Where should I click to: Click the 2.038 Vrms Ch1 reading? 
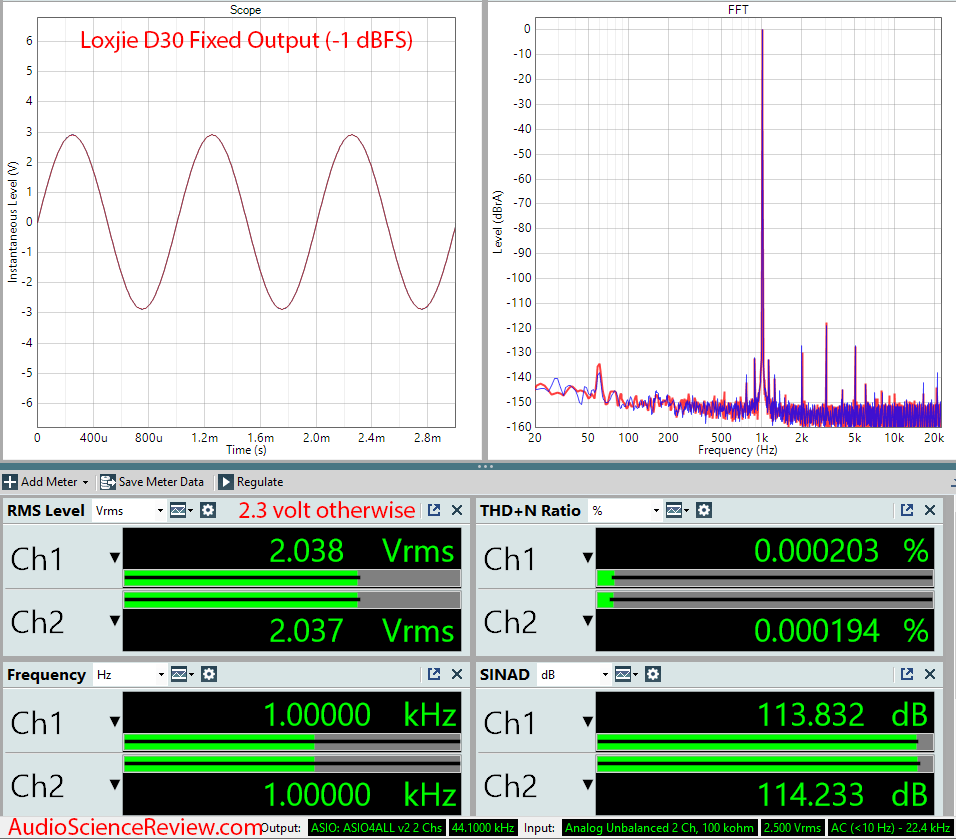click(362, 551)
